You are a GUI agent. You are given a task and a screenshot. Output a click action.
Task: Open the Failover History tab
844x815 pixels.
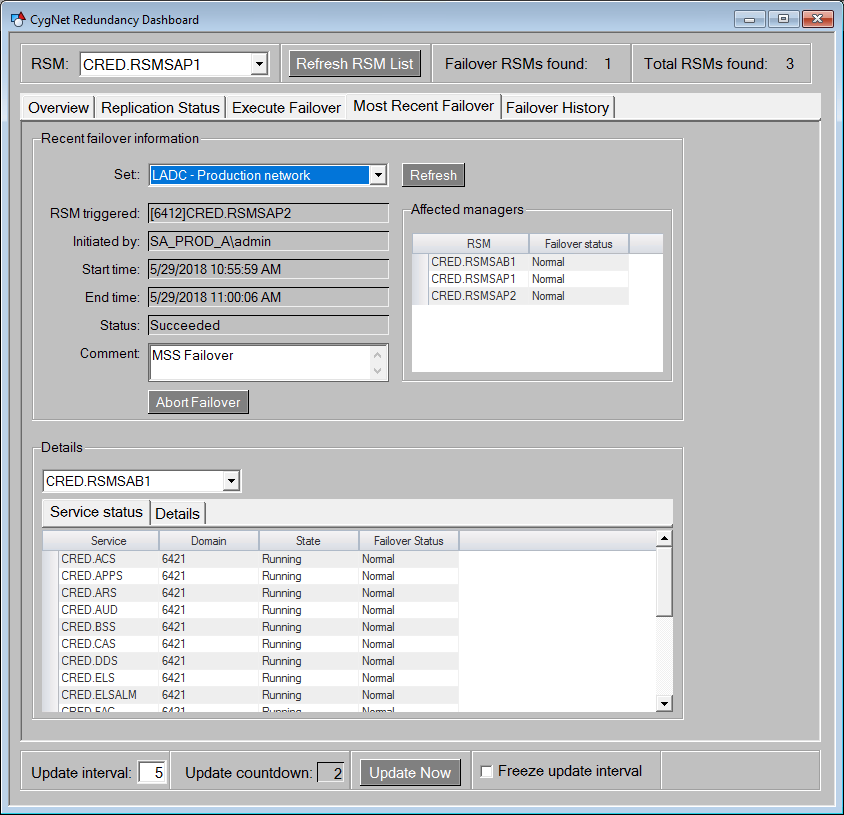point(557,108)
